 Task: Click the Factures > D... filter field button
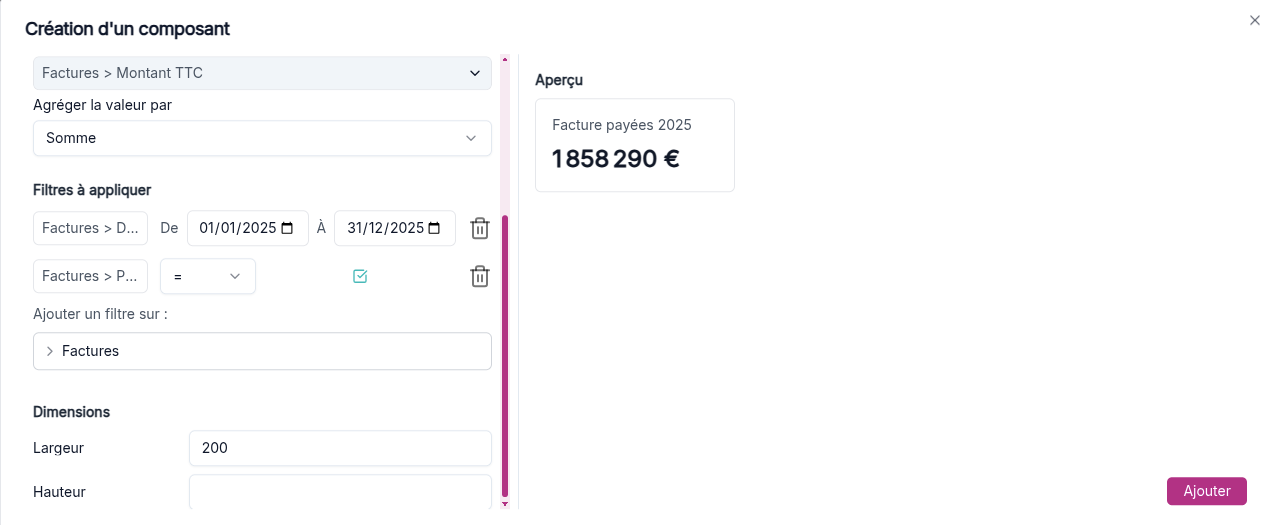point(90,228)
